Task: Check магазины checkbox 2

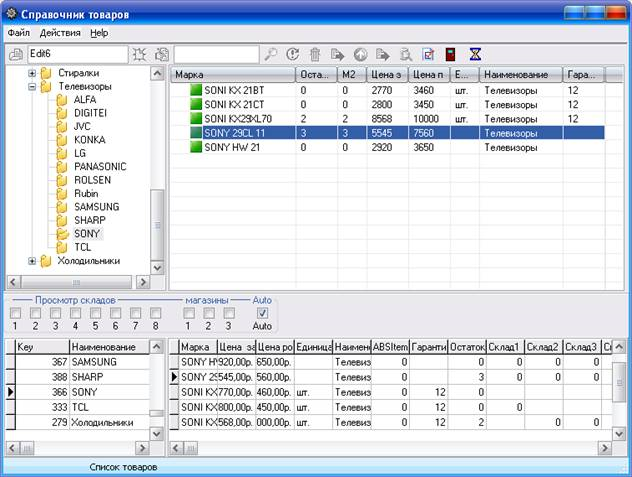Action: click(209, 313)
